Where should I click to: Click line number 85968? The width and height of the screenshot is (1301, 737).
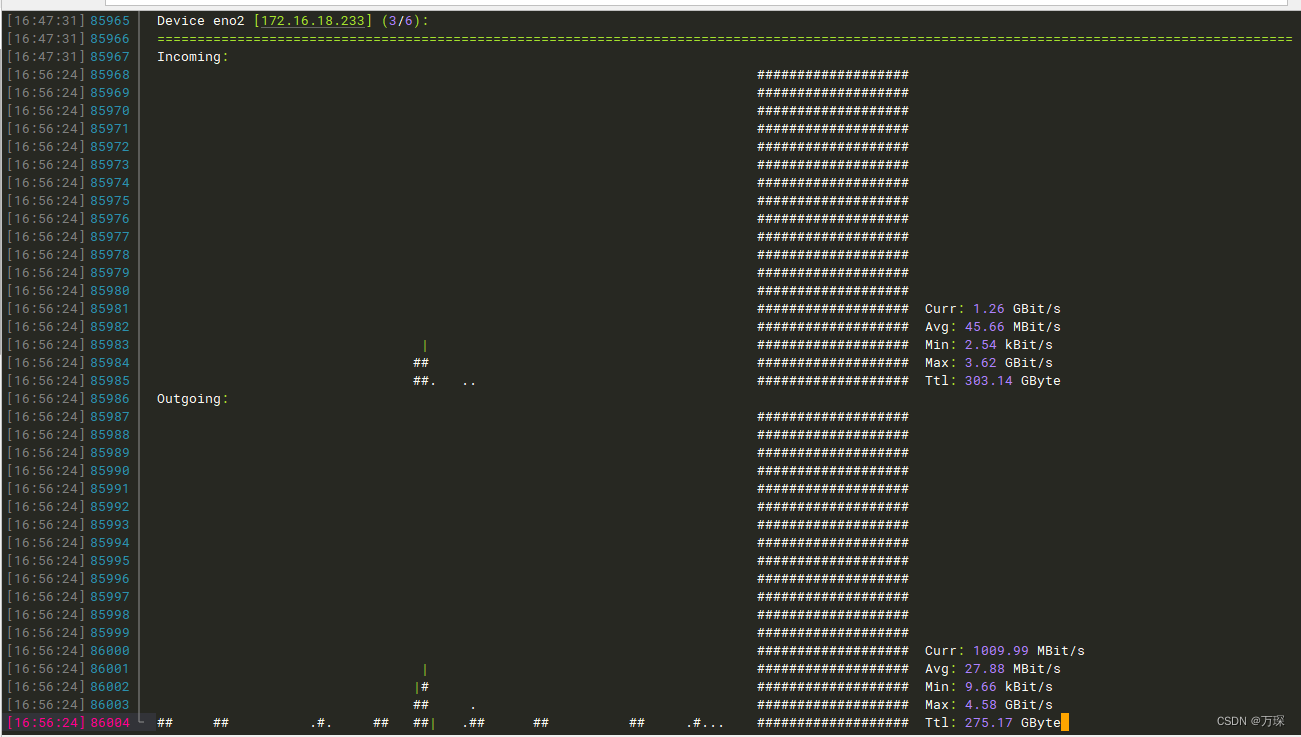click(x=110, y=75)
